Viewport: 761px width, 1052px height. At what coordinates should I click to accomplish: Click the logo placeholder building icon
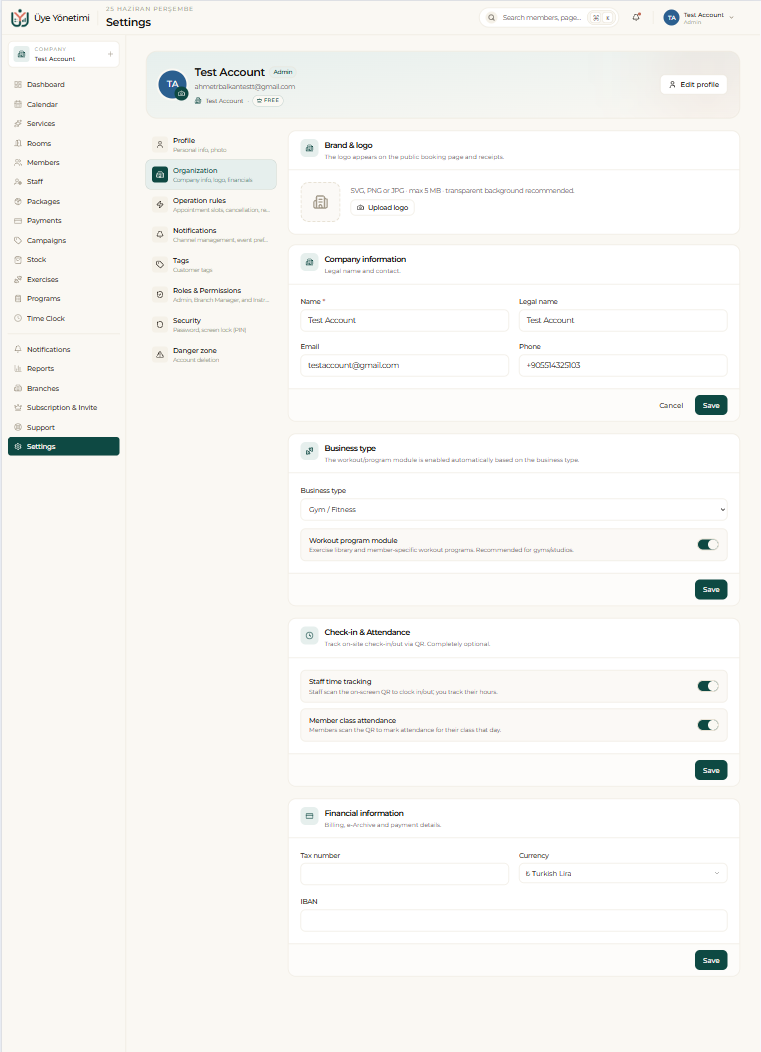coord(321,202)
